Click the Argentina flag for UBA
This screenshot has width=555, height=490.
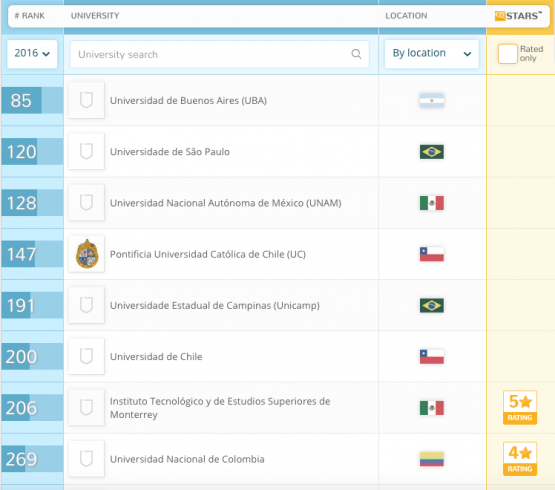coord(431,101)
